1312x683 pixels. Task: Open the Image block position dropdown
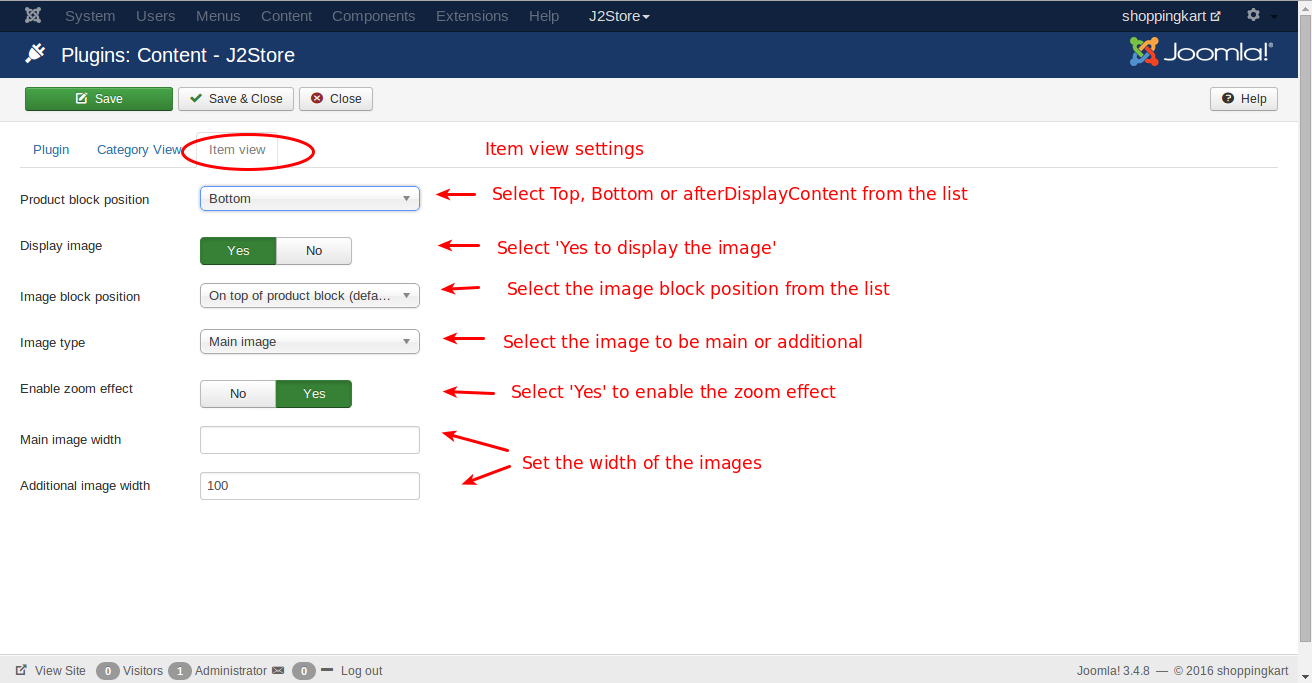point(309,295)
